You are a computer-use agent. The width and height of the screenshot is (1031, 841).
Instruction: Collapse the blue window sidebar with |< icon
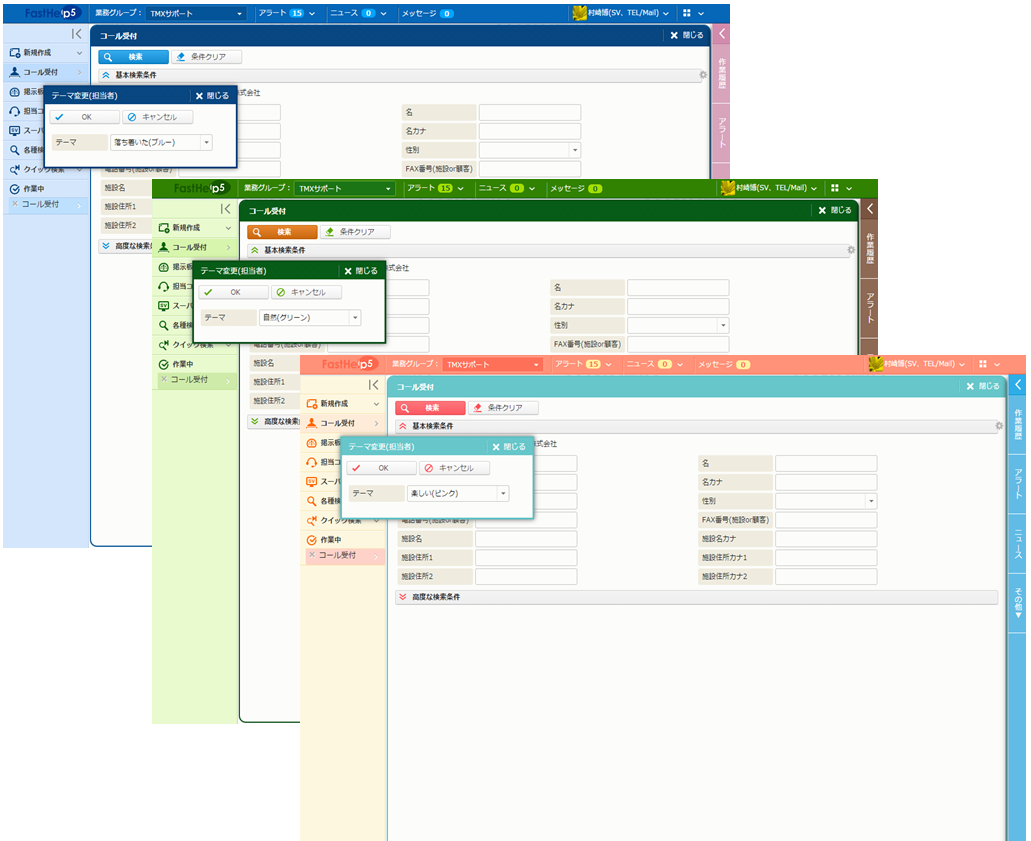[x=77, y=33]
